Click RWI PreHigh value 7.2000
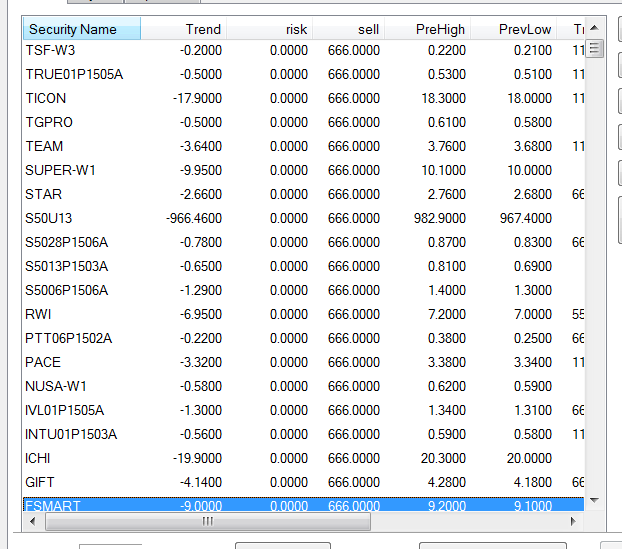This screenshot has height=549, width=622. [447, 314]
